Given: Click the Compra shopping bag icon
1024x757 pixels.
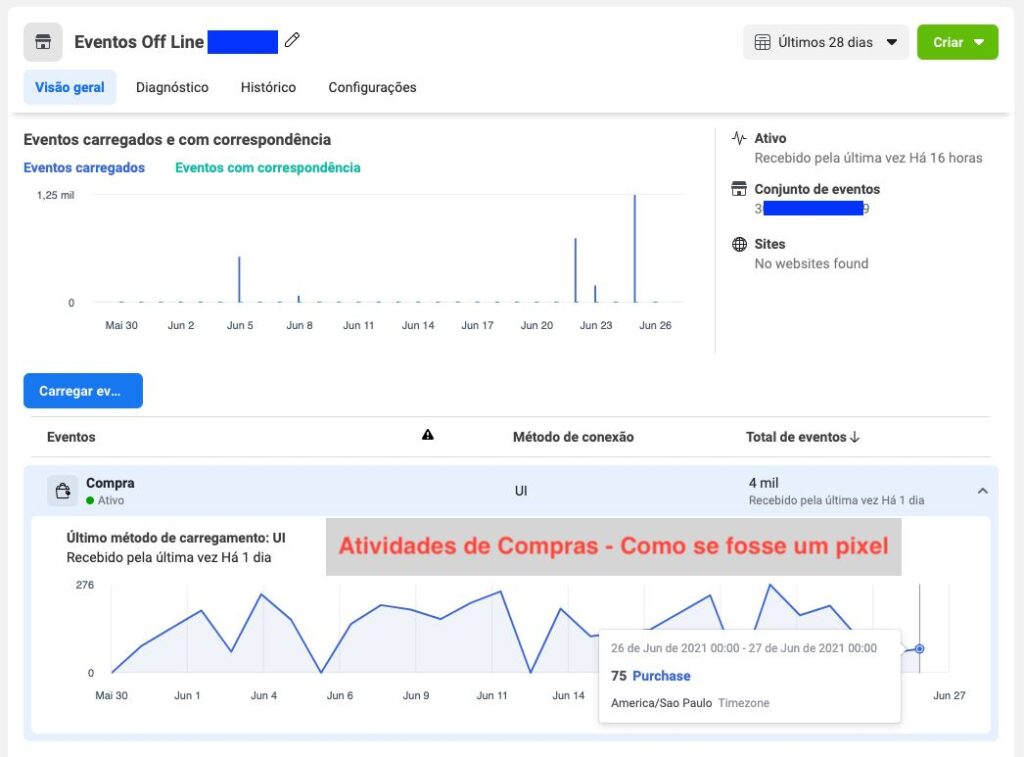Looking at the screenshot, I should click(x=62, y=490).
